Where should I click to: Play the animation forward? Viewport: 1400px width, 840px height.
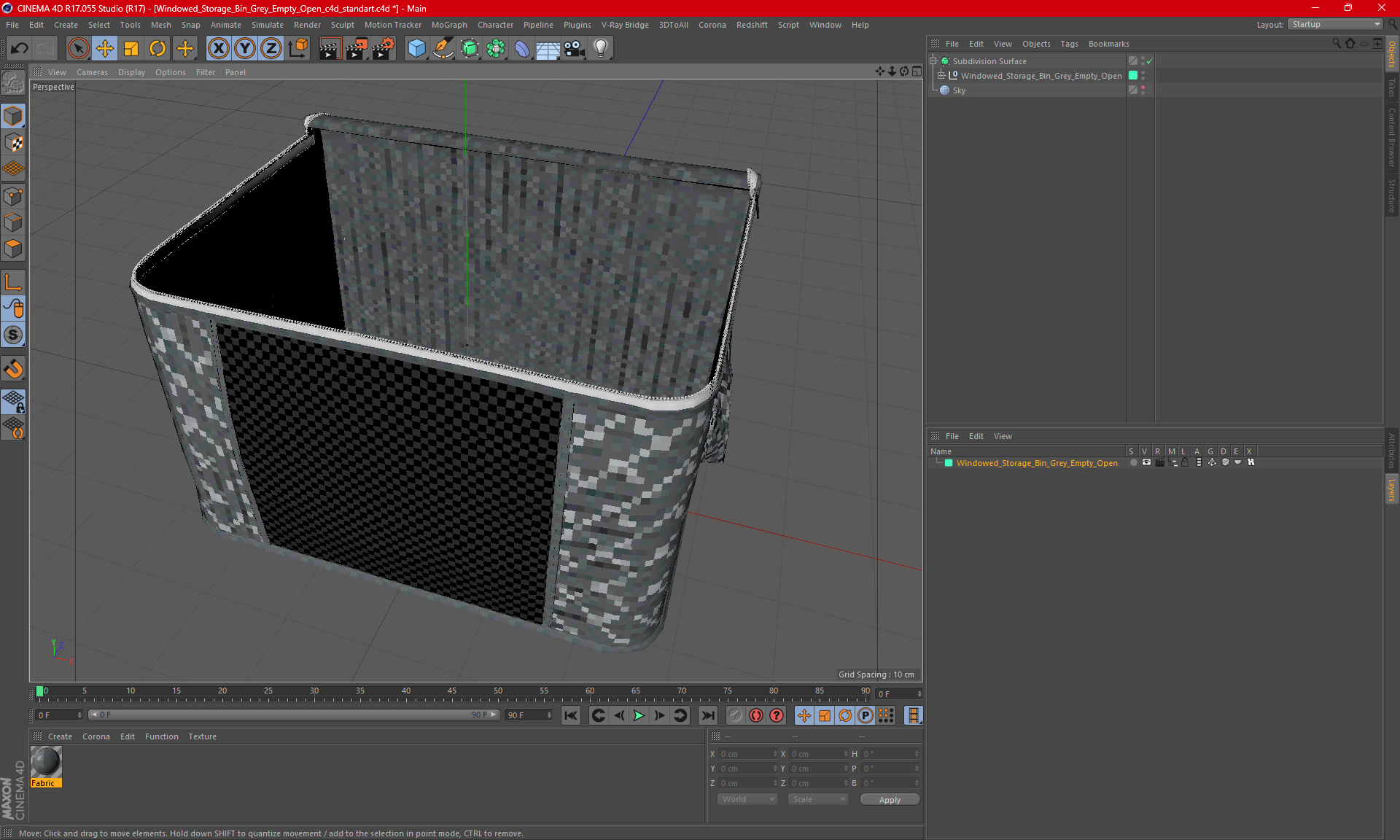pyautogui.click(x=639, y=715)
